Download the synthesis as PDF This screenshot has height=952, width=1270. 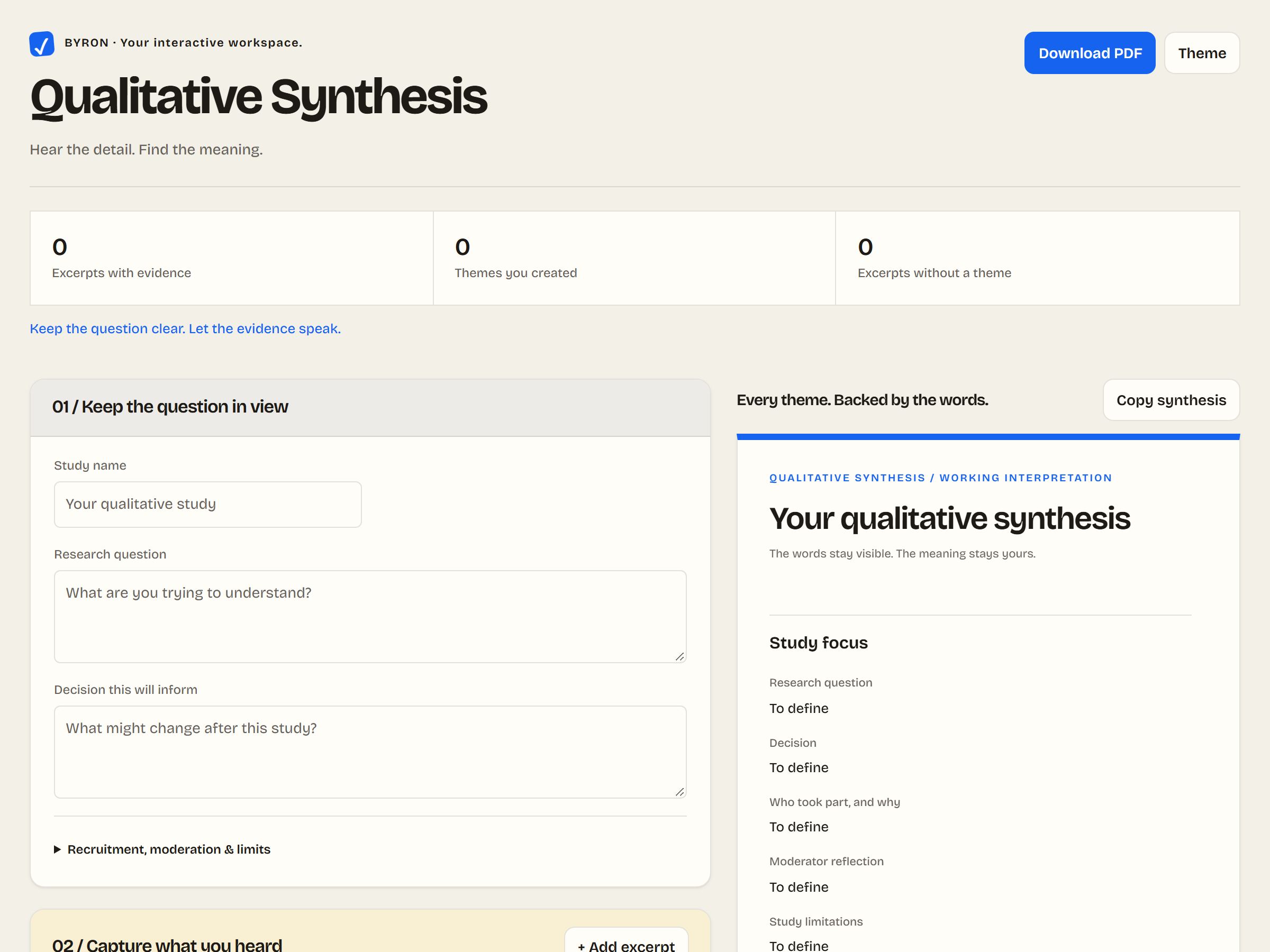tap(1090, 53)
